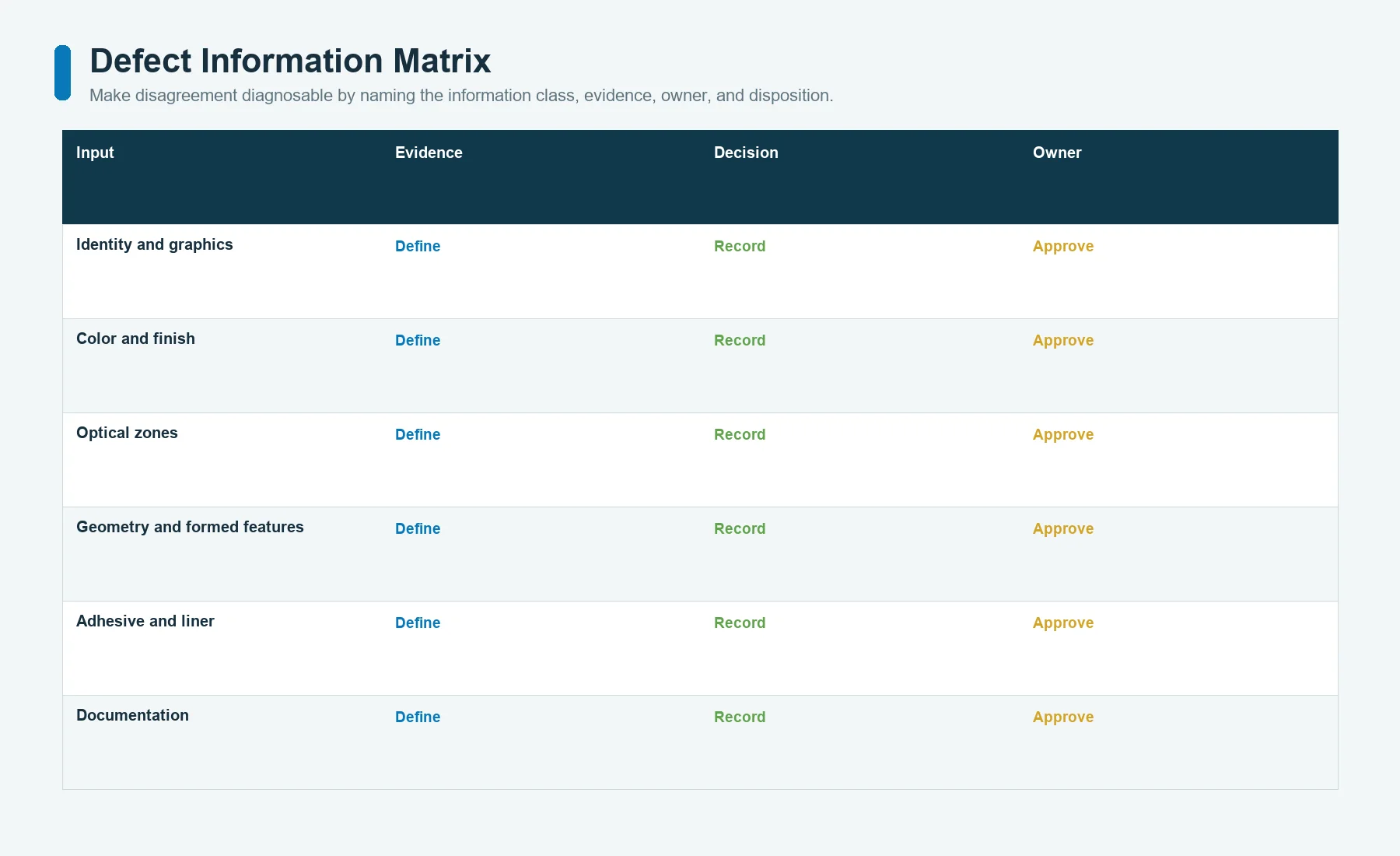Click the Documentation row label
The height and width of the screenshot is (856, 1400).
click(132, 715)
